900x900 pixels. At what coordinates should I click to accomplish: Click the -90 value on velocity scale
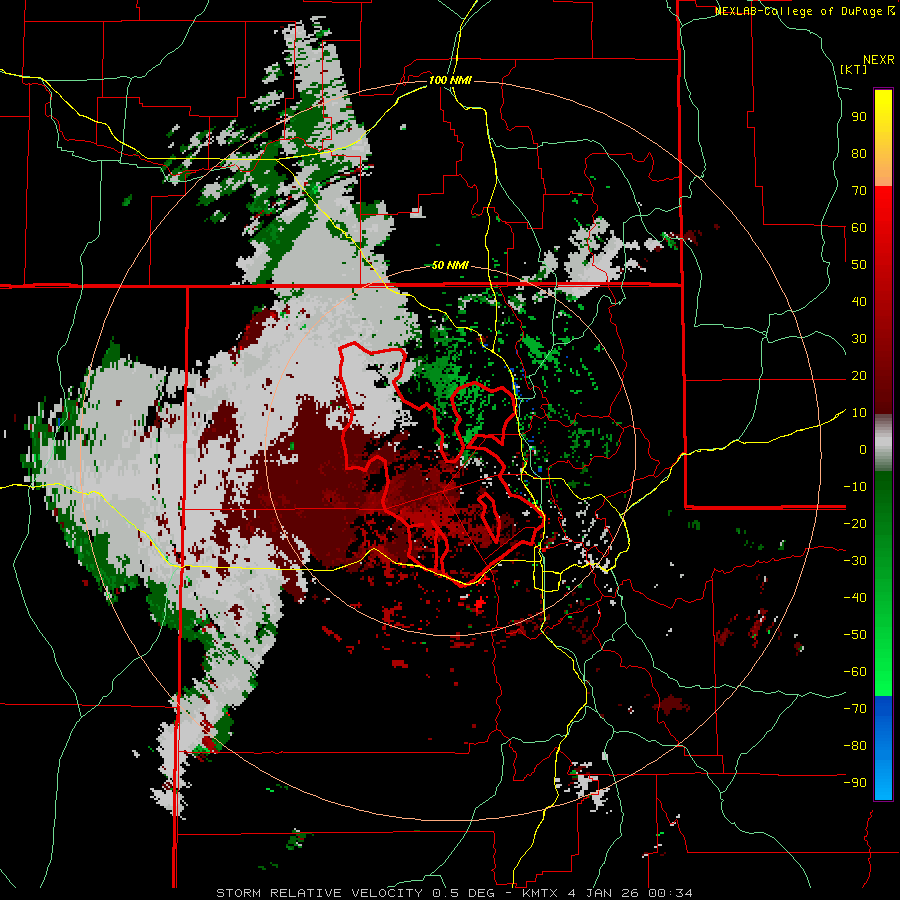point(855,783)
